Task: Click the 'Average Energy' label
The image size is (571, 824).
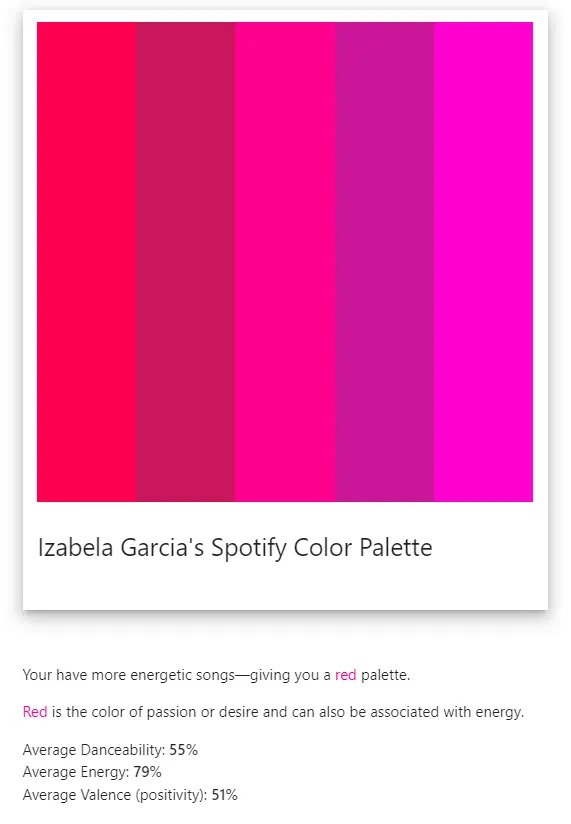Action: pos(76,772)
